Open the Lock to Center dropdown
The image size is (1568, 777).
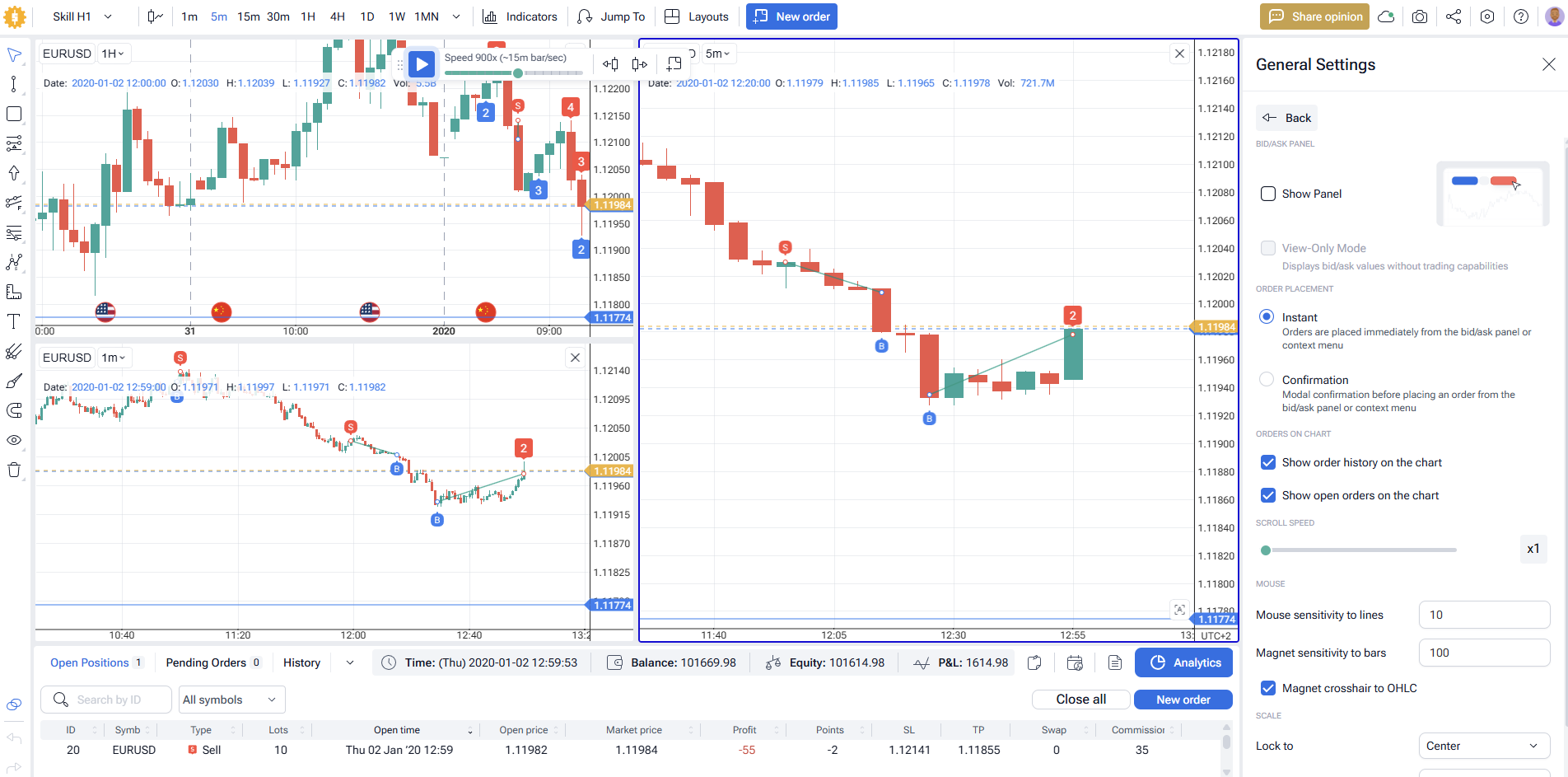1484,746
